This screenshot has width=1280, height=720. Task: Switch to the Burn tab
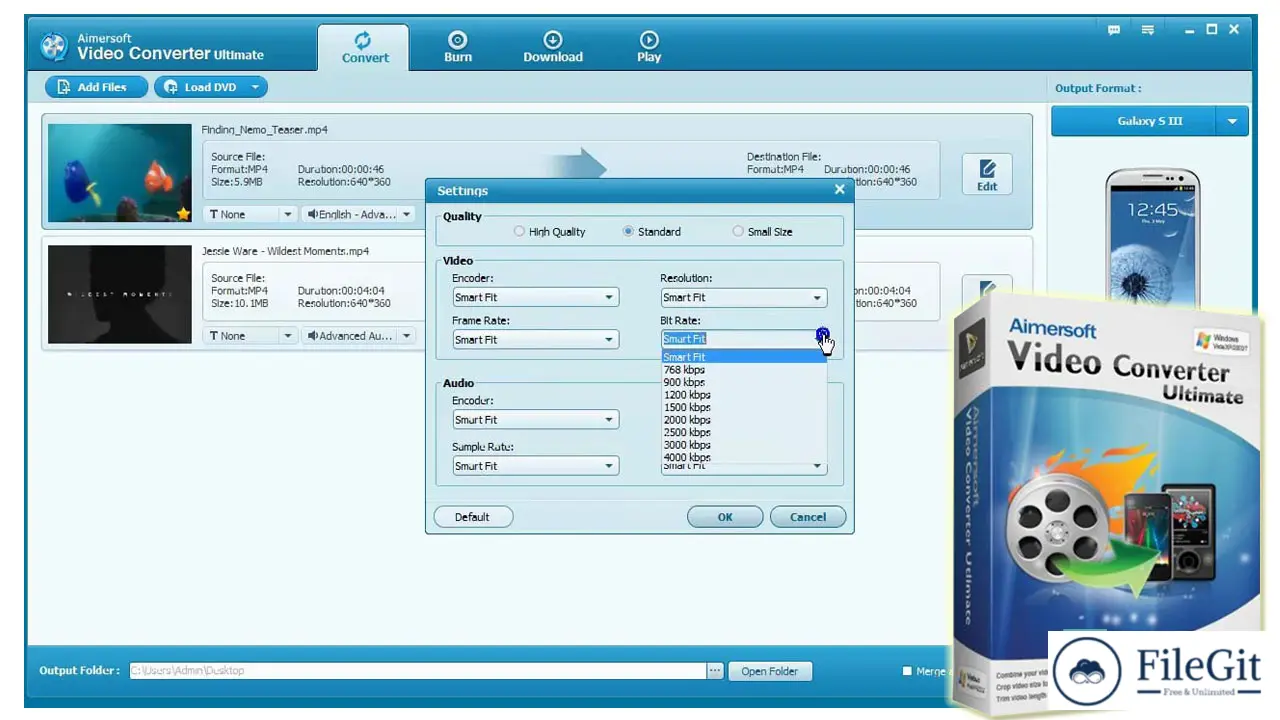[458, 47]
